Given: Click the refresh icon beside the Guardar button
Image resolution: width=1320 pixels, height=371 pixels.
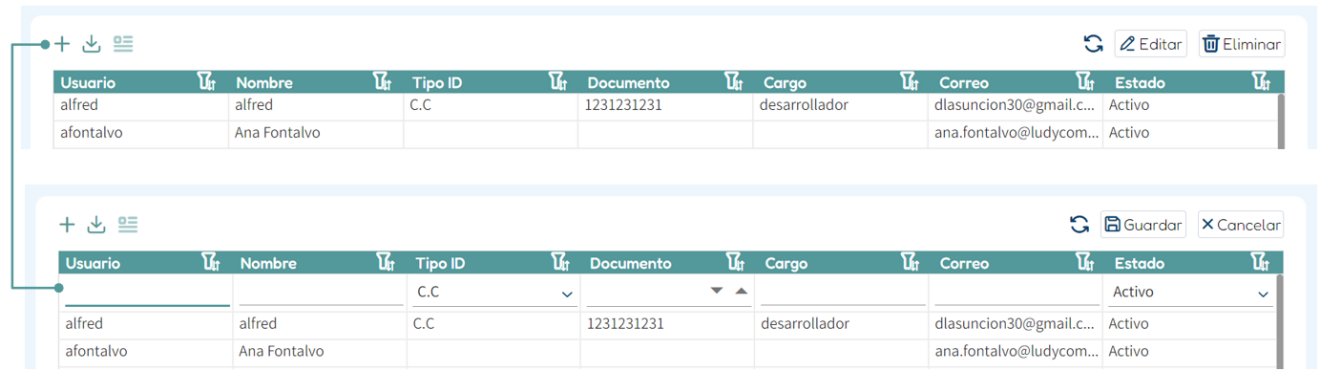Looking at the screenshot, I should point(1079,225).
